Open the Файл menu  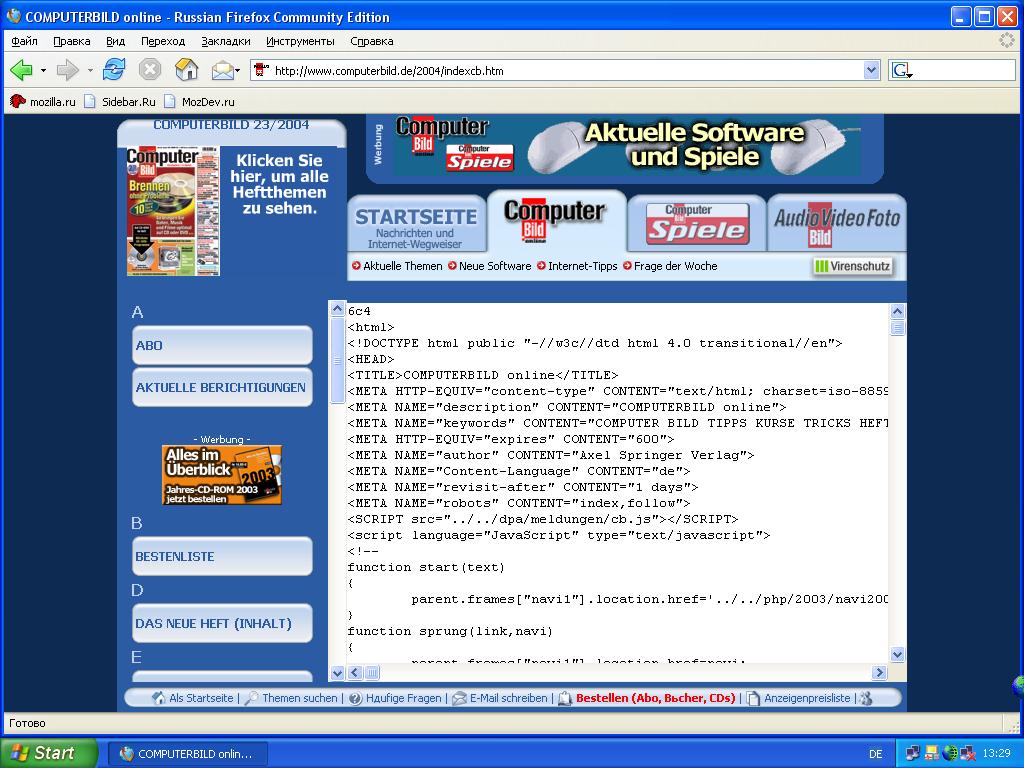point(24,41)
